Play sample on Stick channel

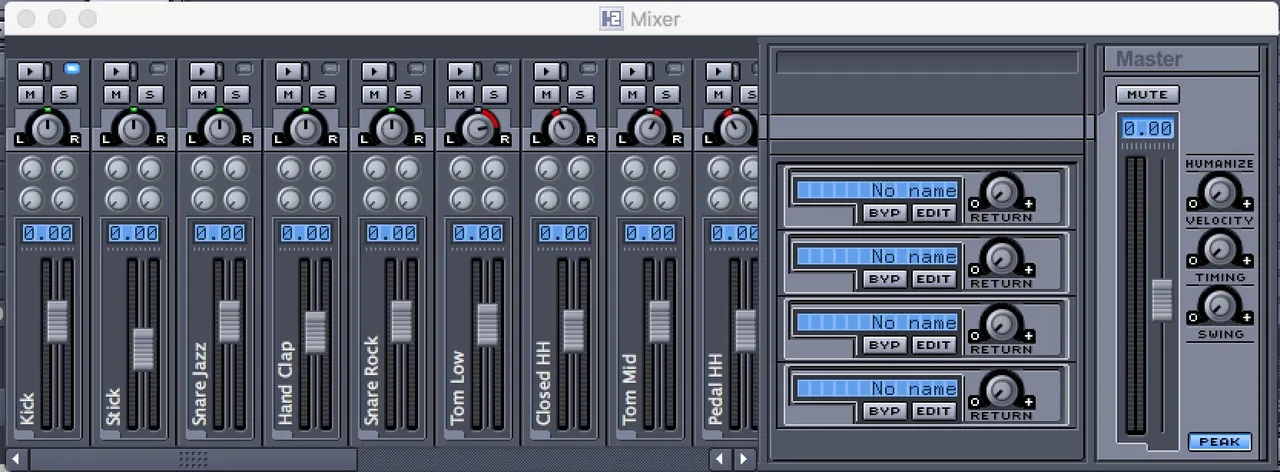pyautogui.click(x=117, y=71)
